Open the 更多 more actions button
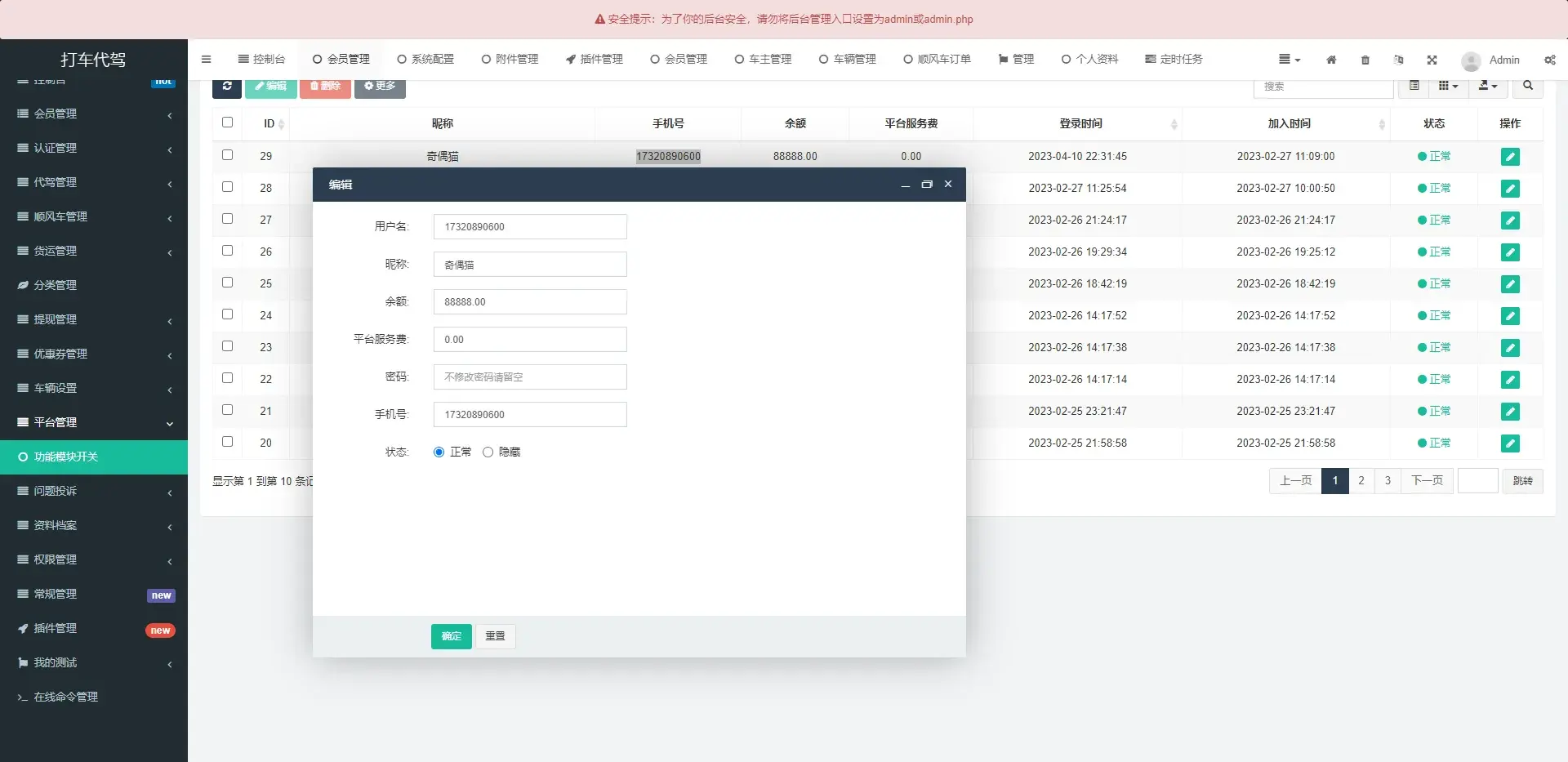 [380, 86]
